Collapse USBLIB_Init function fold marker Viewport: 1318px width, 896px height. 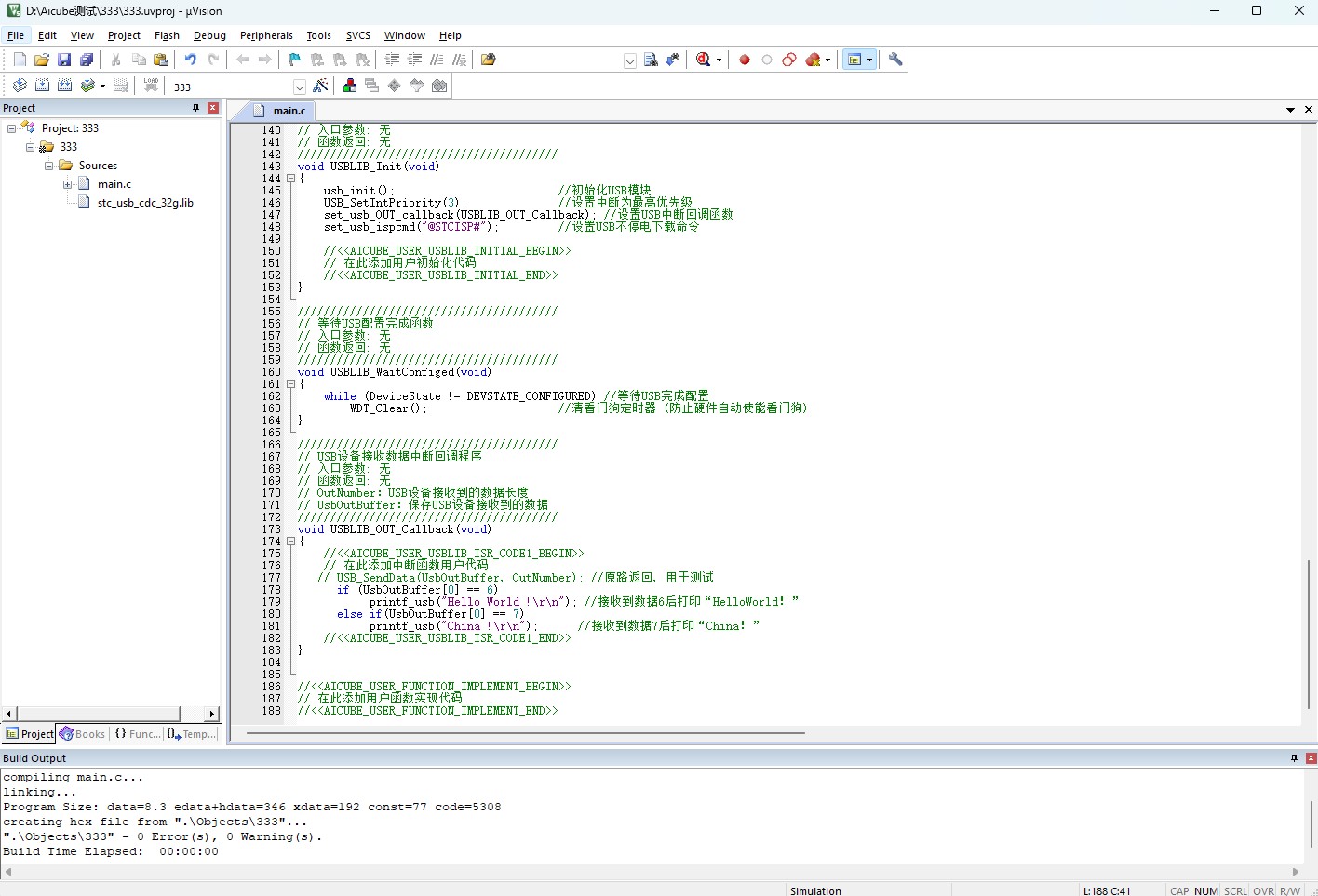coord(290,179)
